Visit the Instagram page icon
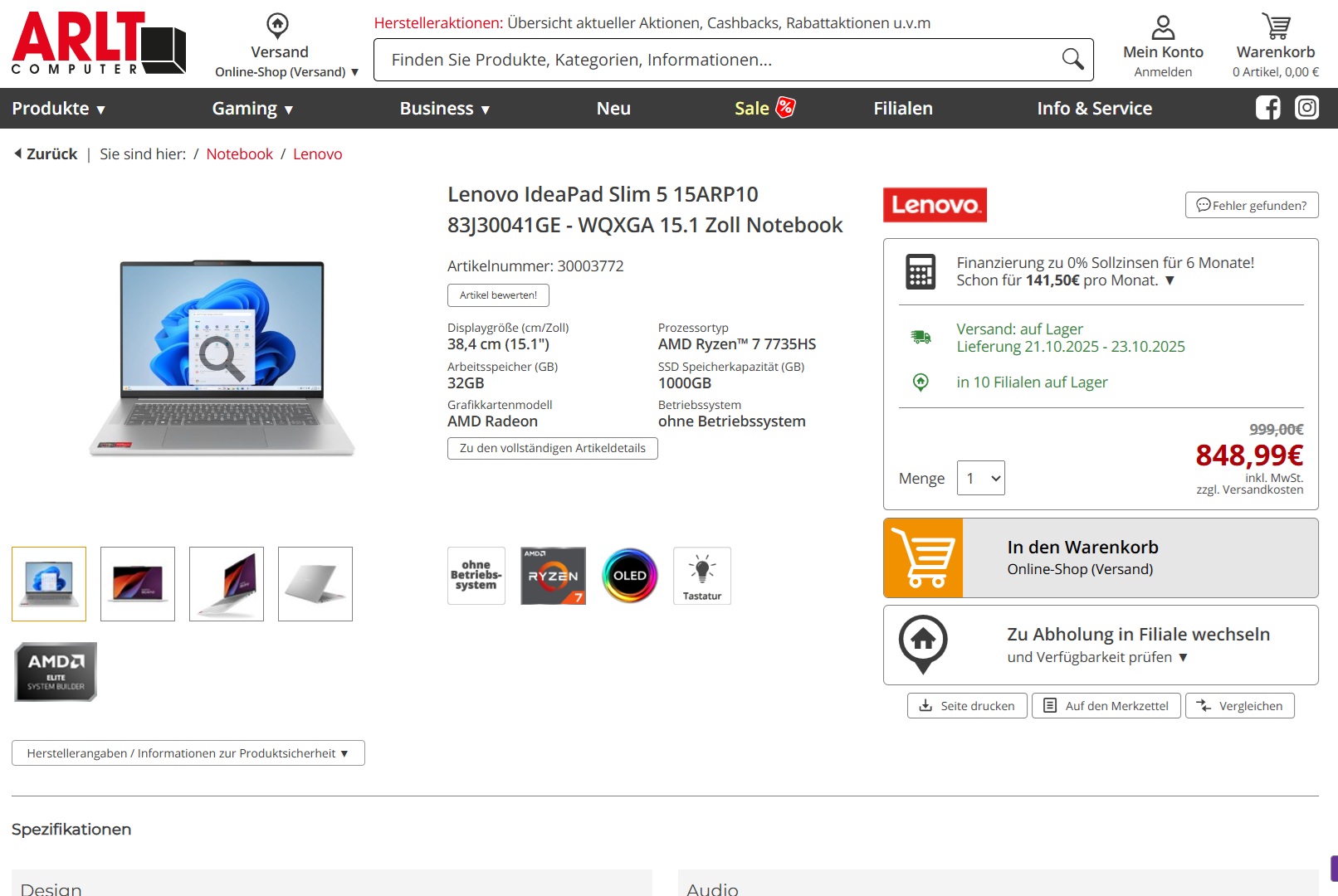The width and height of the screenshot is (1338, 896). point(1306,108)
